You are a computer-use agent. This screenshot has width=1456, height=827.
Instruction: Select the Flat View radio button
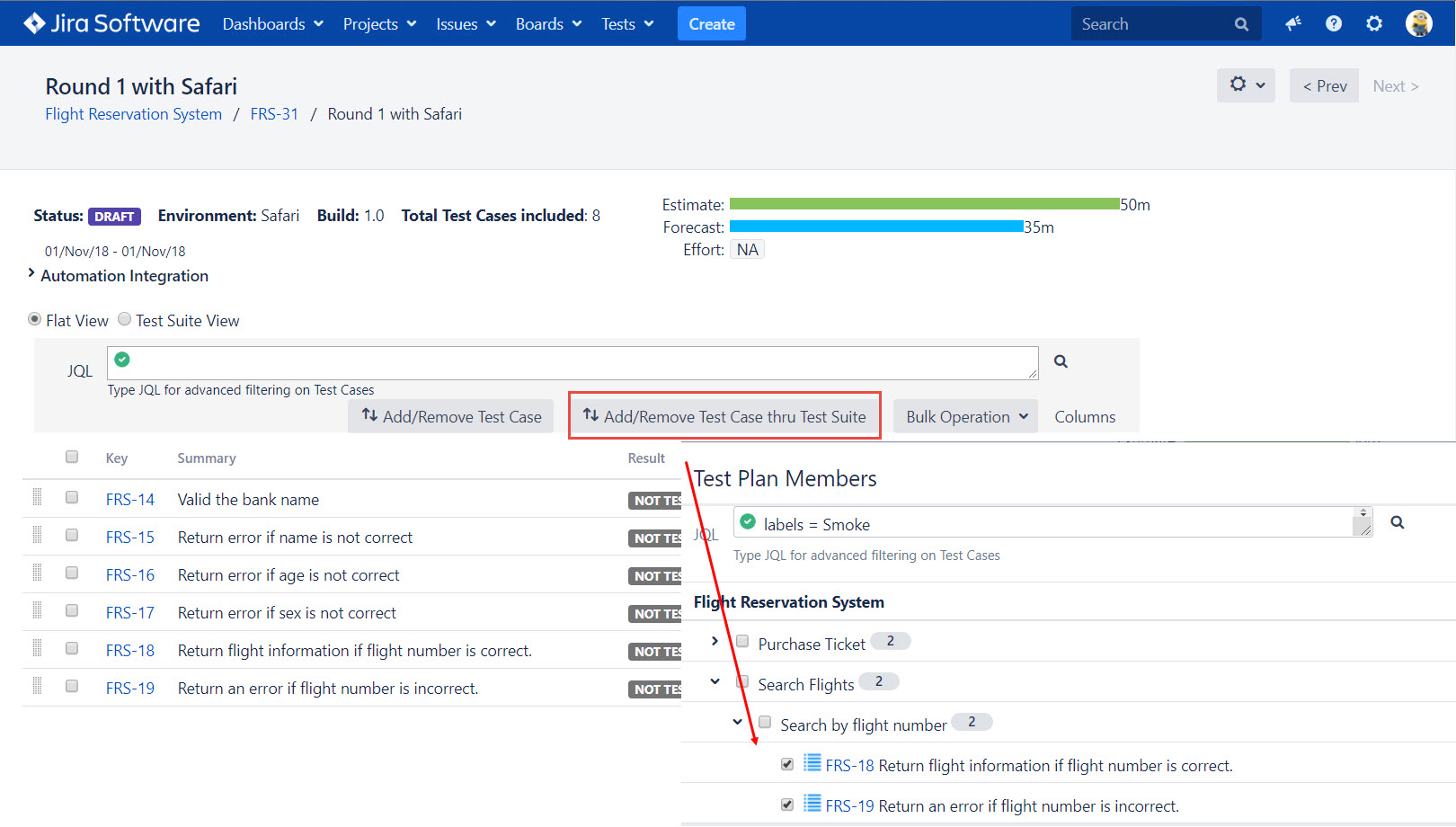pyautogui.click(x=34, y=319)
